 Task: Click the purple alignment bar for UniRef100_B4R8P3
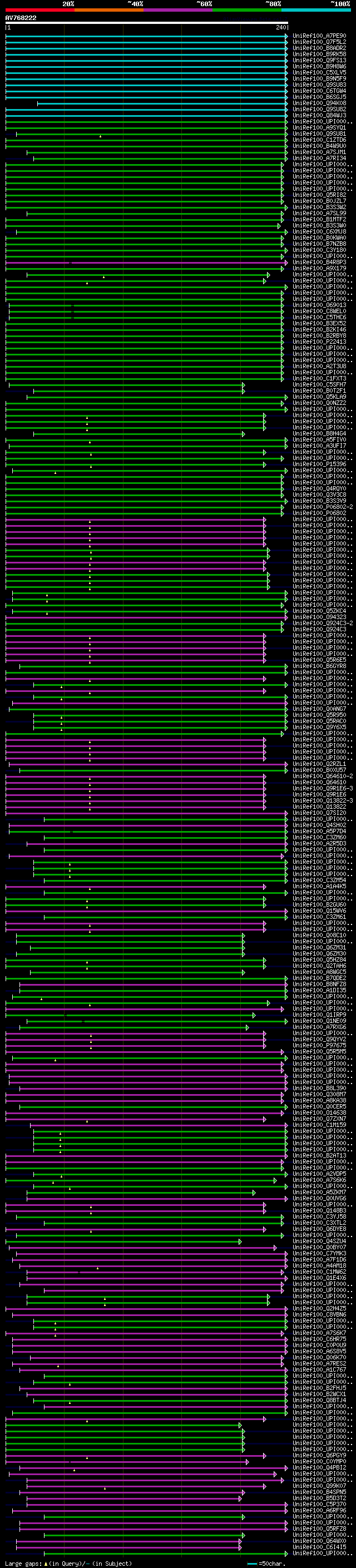[x=147, y=263]
